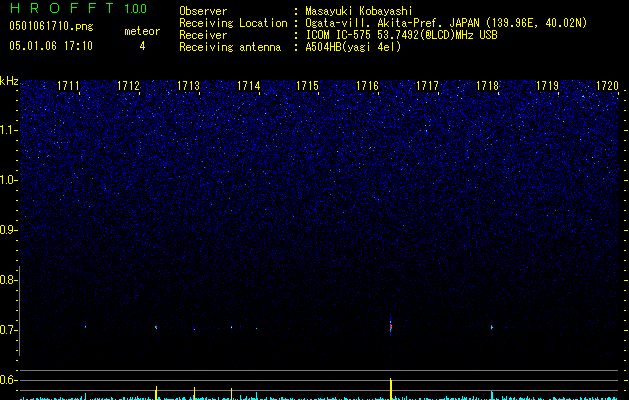
Task: Click the 1.1 kHz axis label
Action: tap(9, 130)
